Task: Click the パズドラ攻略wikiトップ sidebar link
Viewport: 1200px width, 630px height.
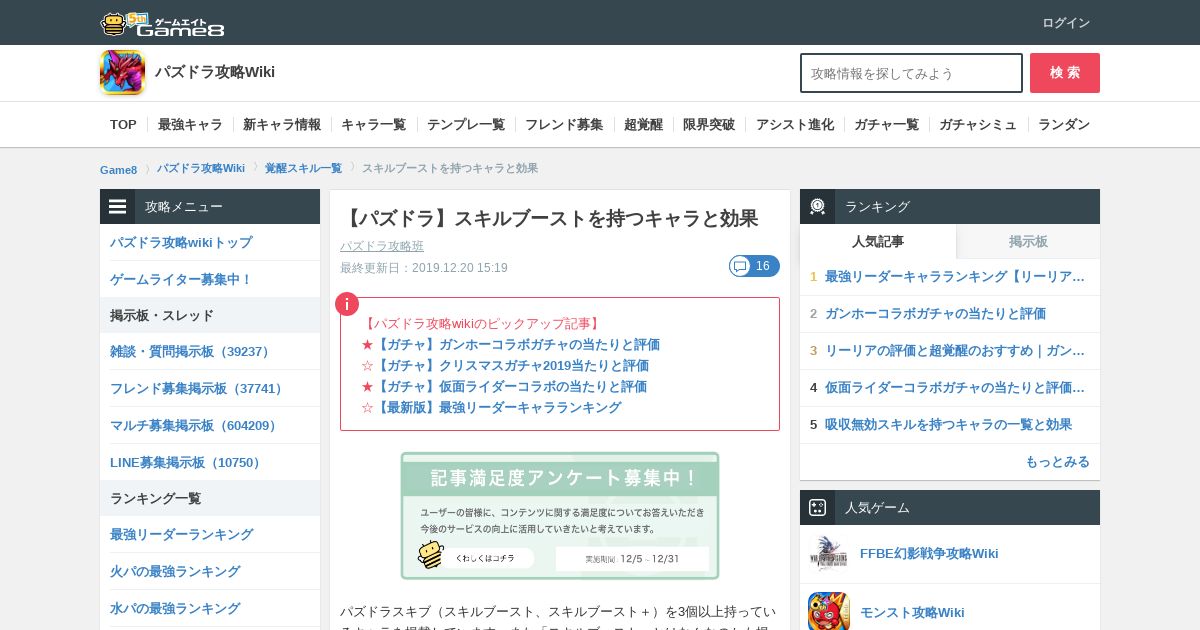Action: tap(181, 242)
